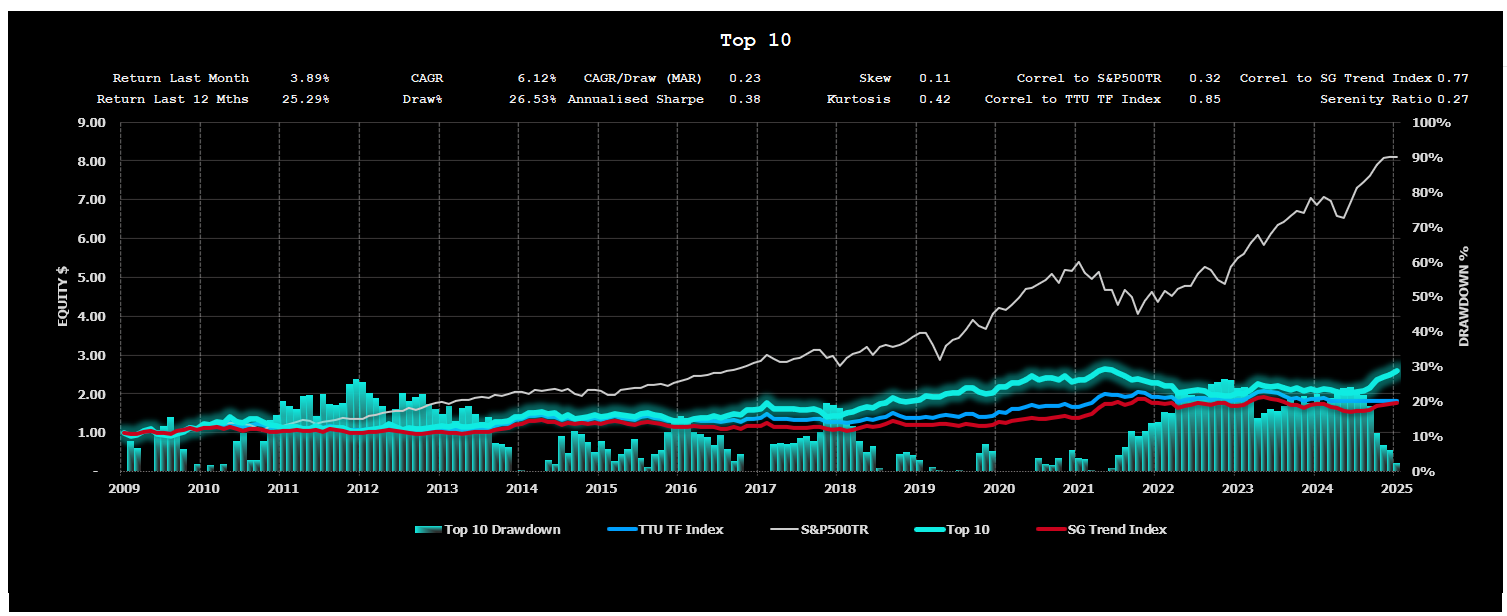1507x616 pixels.
Task: Click the Return Last 12 Mths value
Action: (x=305, y=99)
